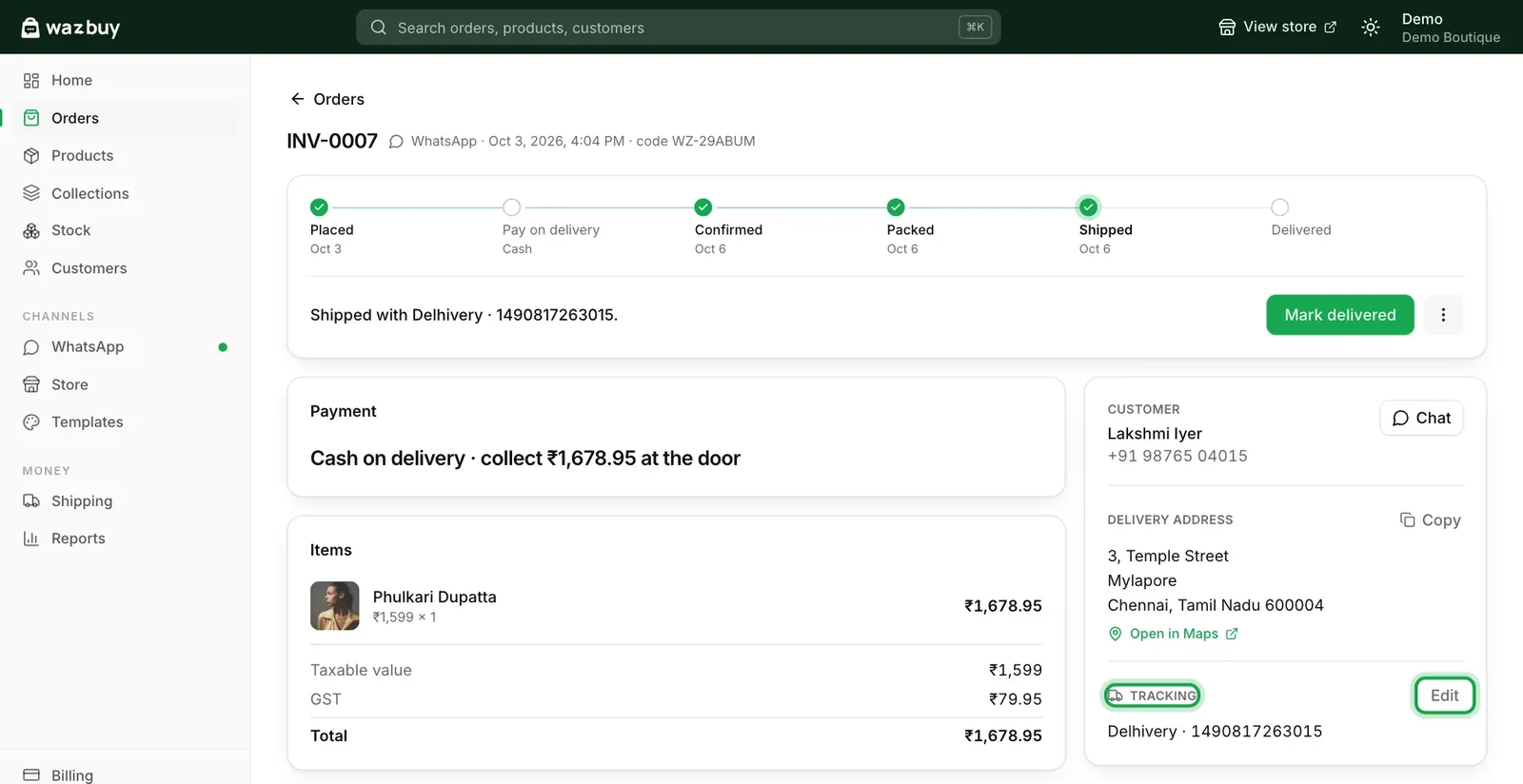
Task: Click the Total ₹1,678.95 amount
Action: pyautogui.click(x=1003, y=735)
